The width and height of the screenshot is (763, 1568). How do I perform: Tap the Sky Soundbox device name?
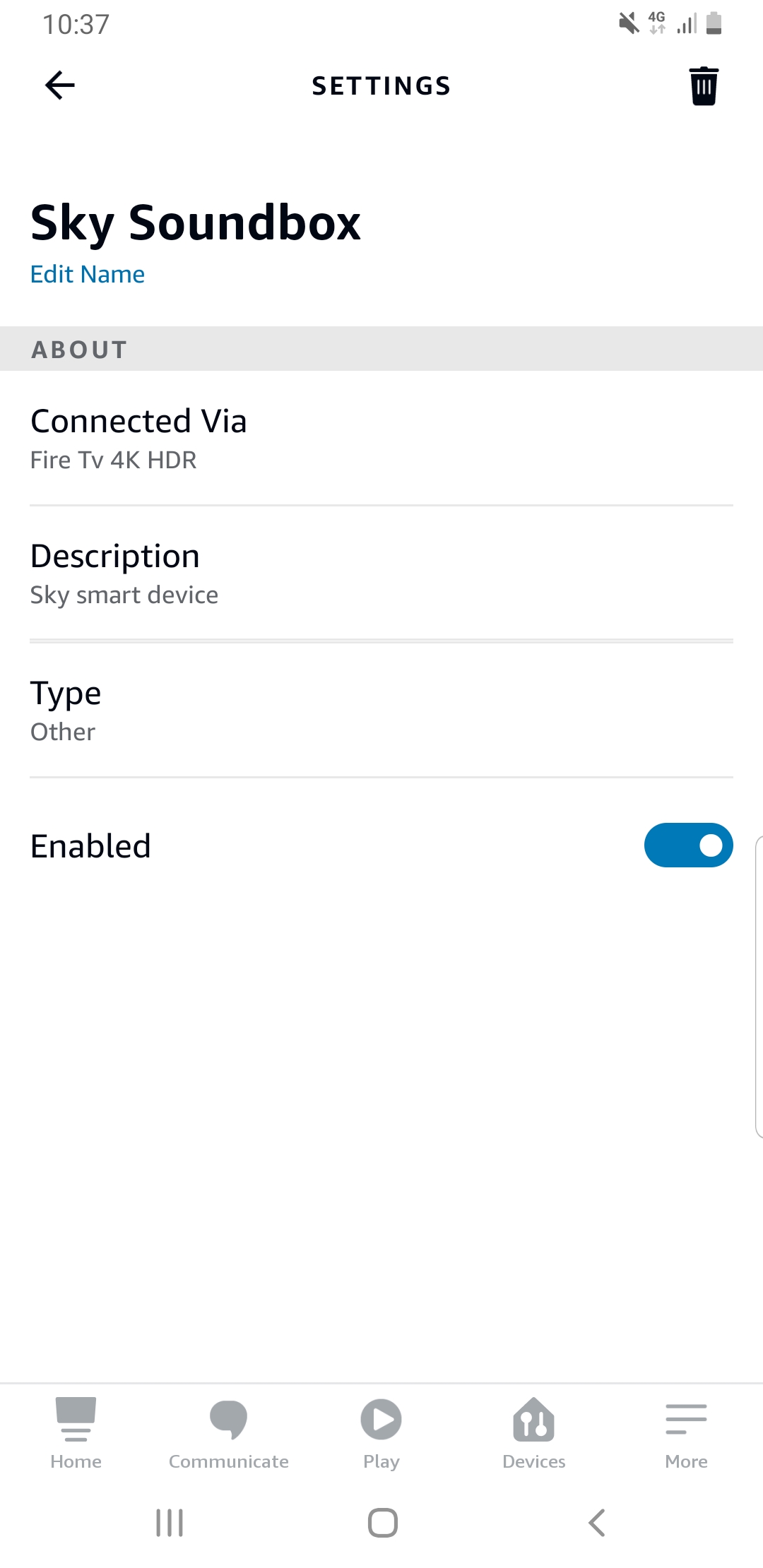pos(196,222)
